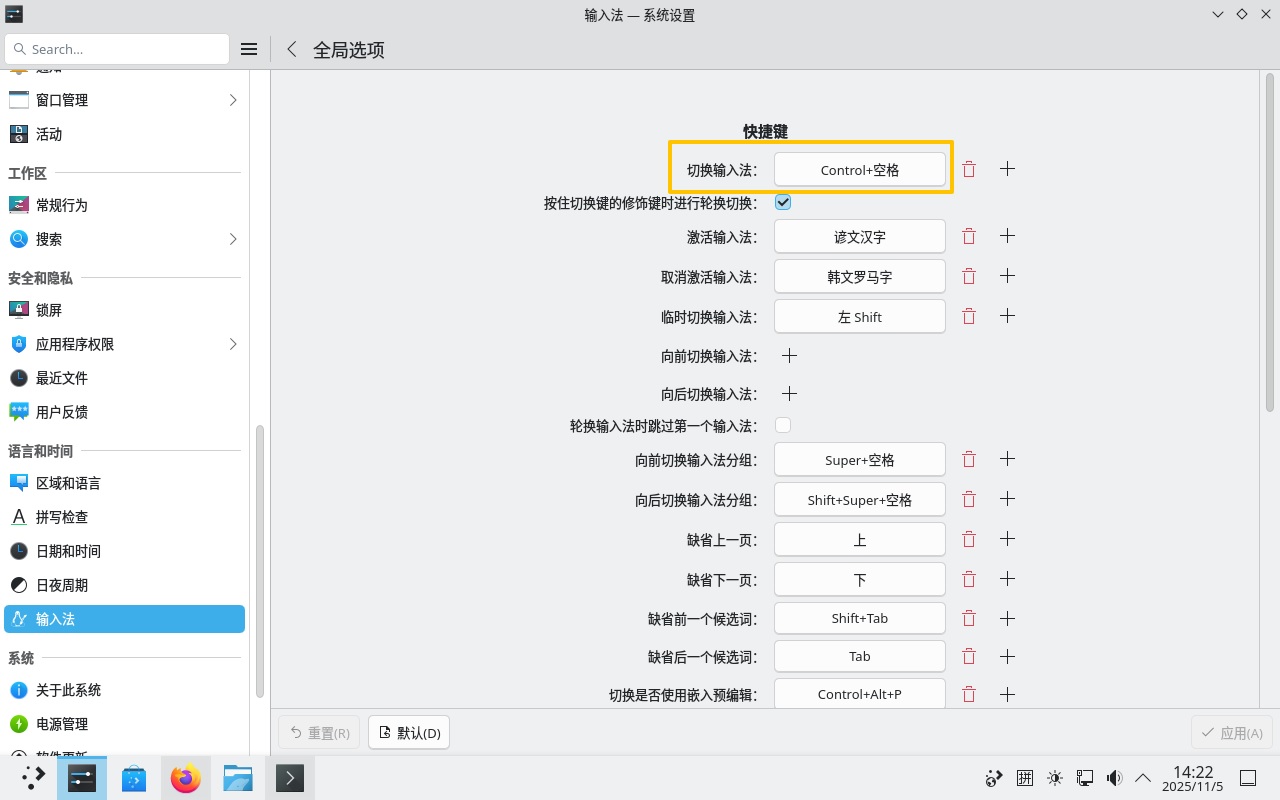Image resolution: width=1280 pixels, height=800 pixels.
Task: Launch the Discover software store from the taskbar
Action: tap(134, 777)
